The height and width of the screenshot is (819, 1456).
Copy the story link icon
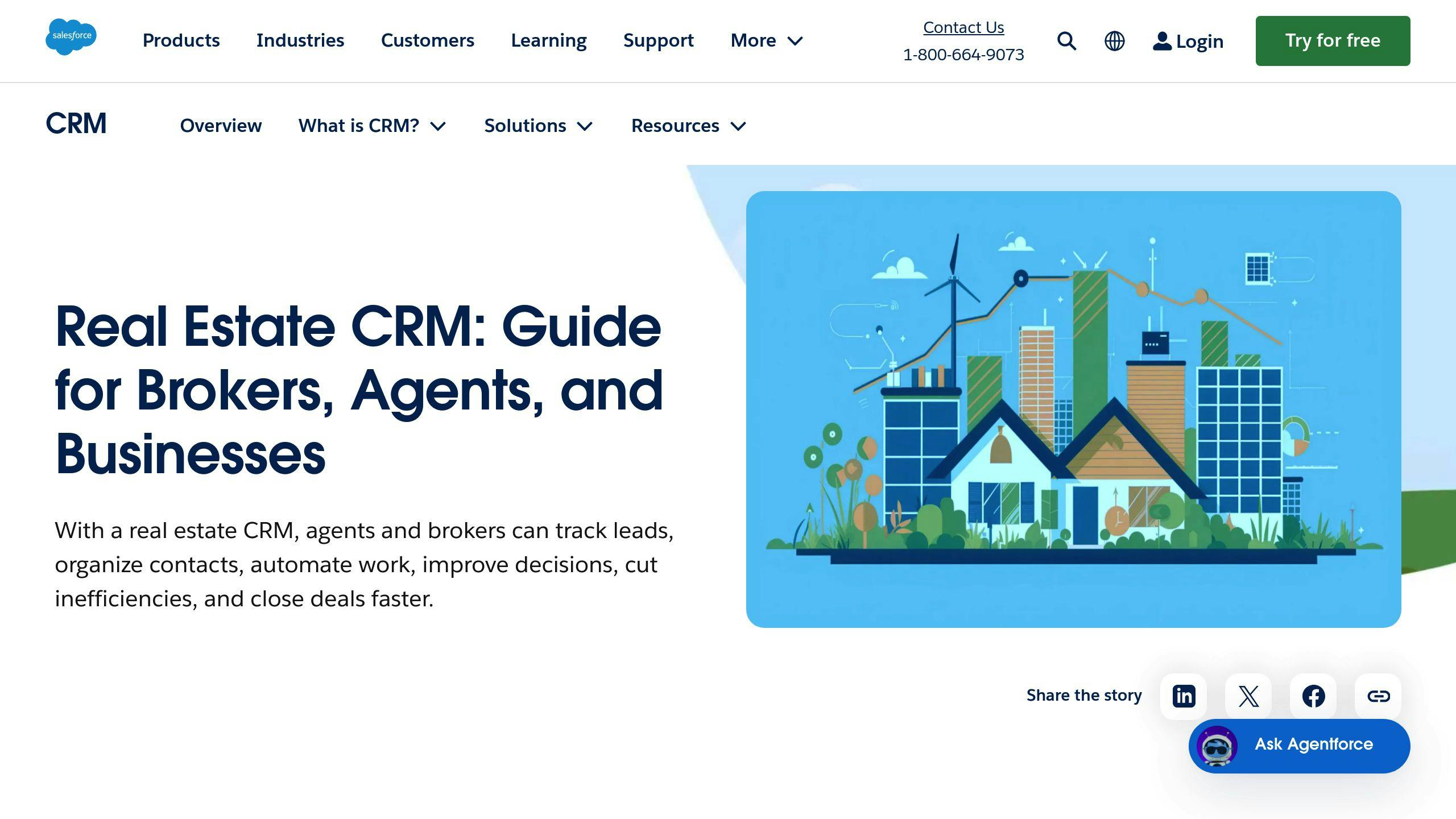click(1378, 696)
